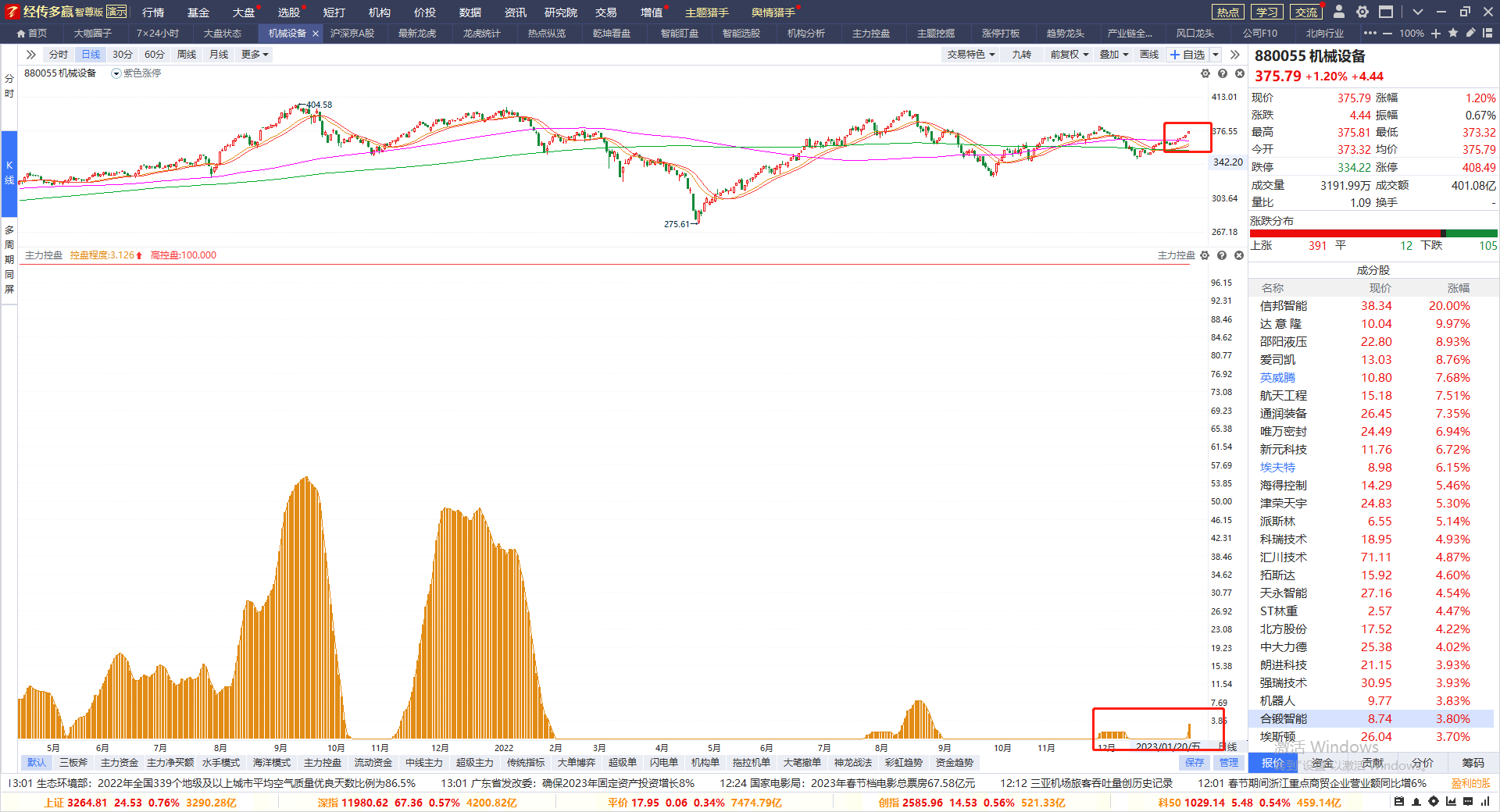1500x812 pixels.
Task: Close the K-line chart indicator panel
Action: [x=1239, y=73]
